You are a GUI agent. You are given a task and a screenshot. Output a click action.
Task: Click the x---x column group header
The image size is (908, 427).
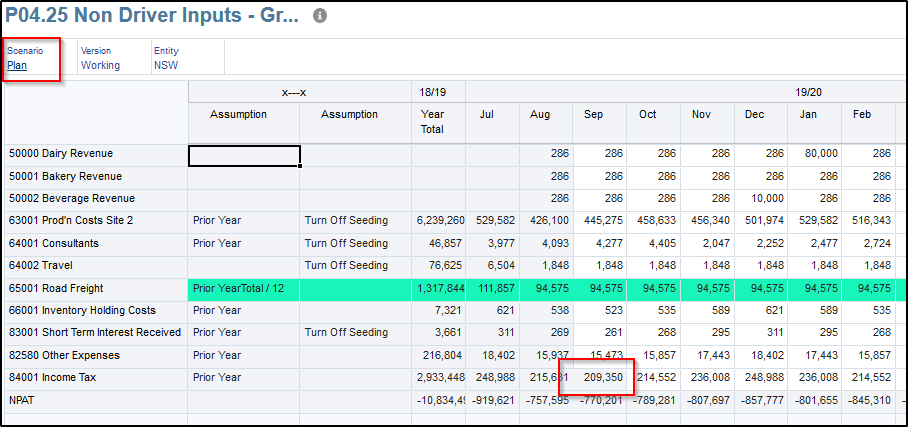coord(299,92)
